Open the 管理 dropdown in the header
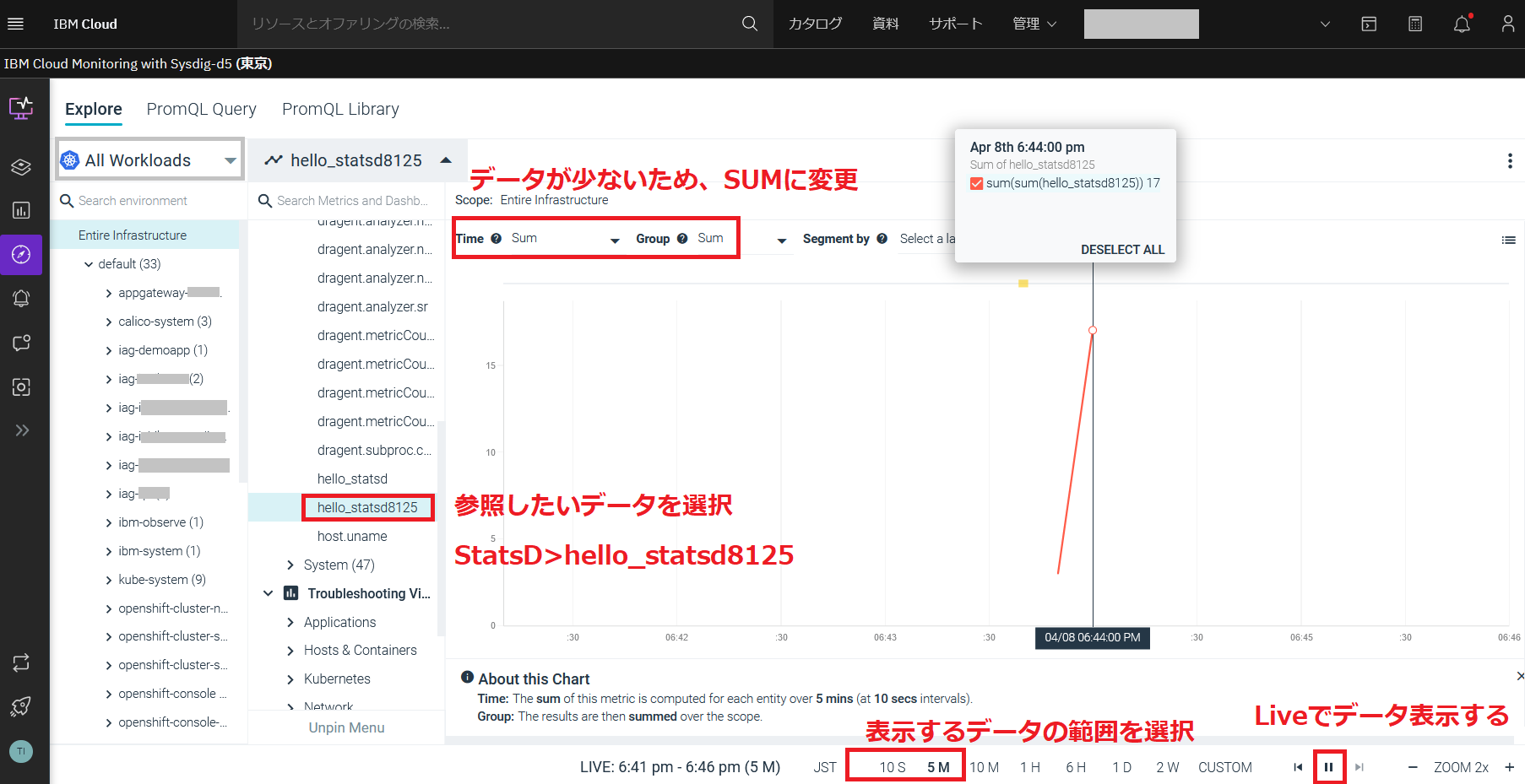This screenshot has width=1525, height=784. [x=1034, y=24]
